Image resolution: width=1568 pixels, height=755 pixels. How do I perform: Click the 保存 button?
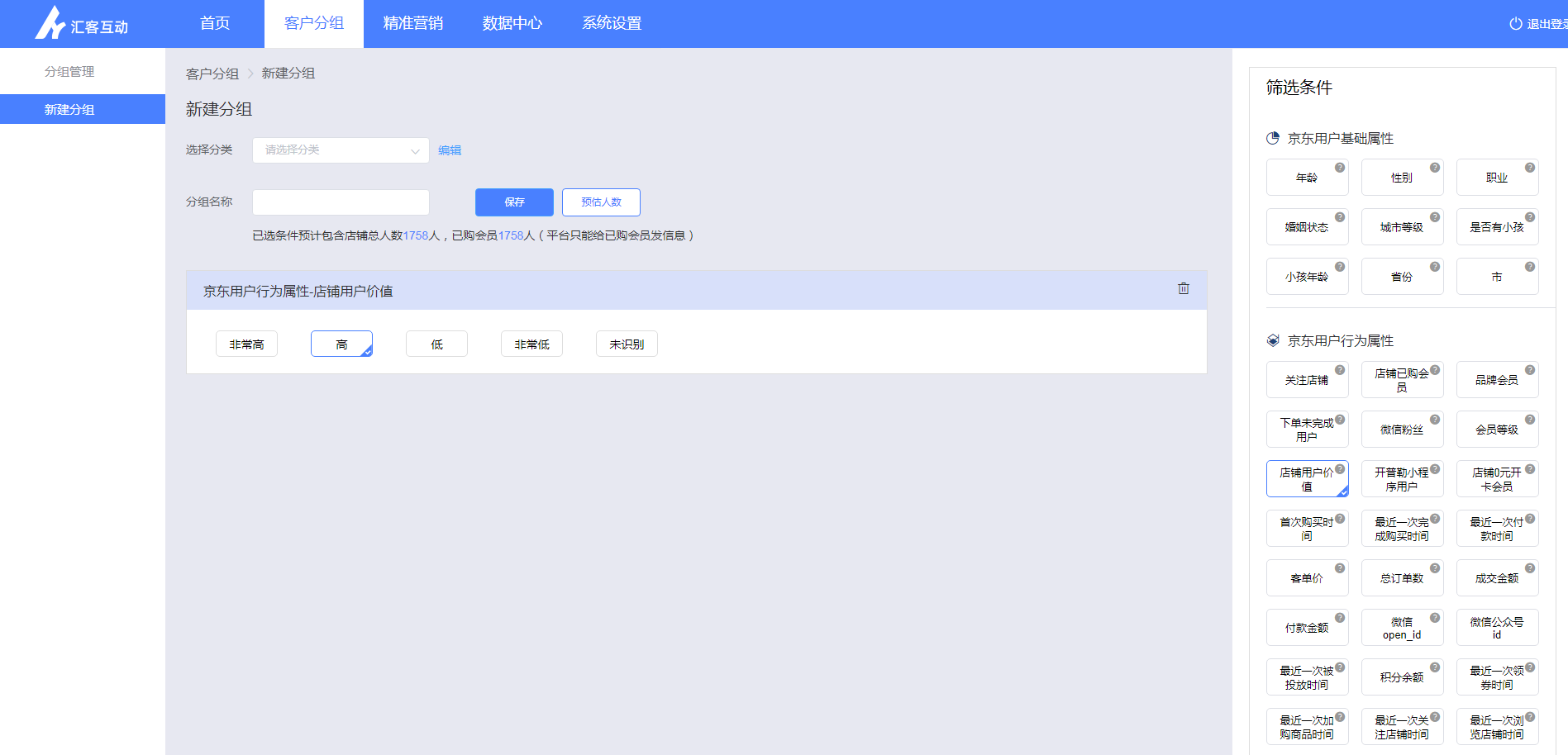(x=514, y=202)
